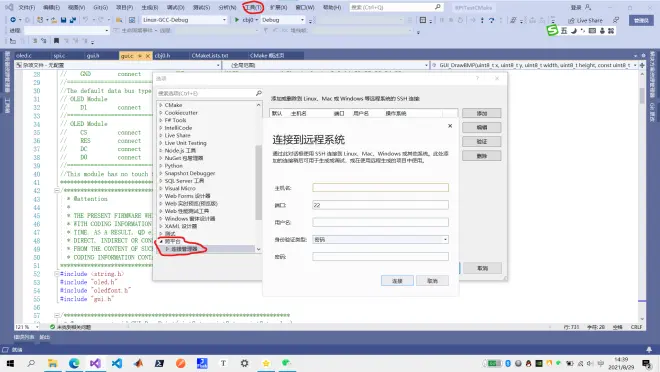Expand the CMake node in options tree
Image resolution: width=660 pixels, height=372 pixels.
(161, 105)
